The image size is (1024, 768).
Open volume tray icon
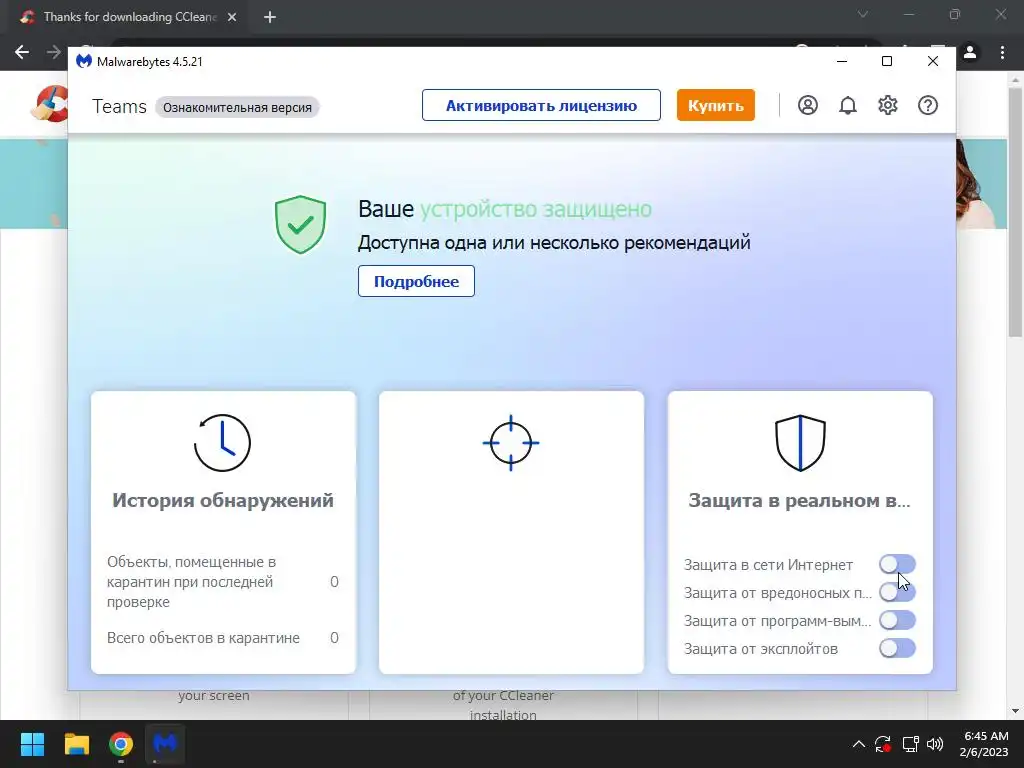(935, 744)
